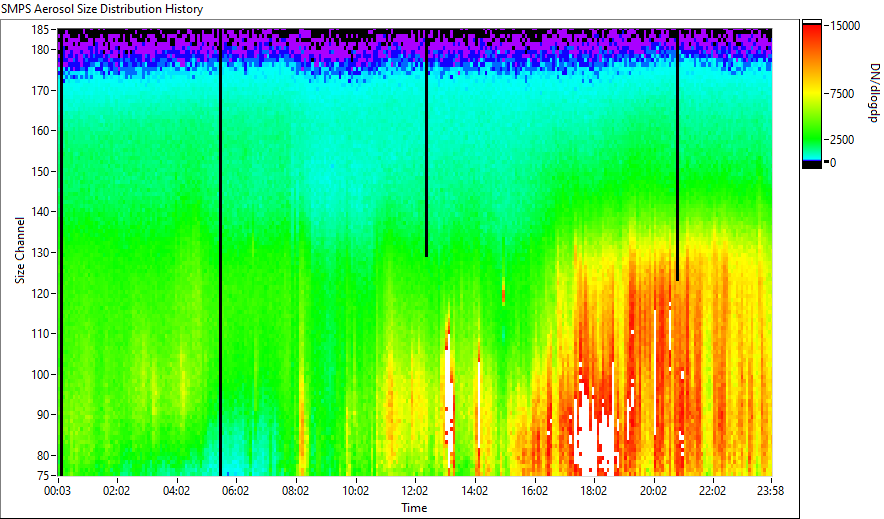
Task: Click the 75 tick on the size axis
Action: (x=43, y=476)
